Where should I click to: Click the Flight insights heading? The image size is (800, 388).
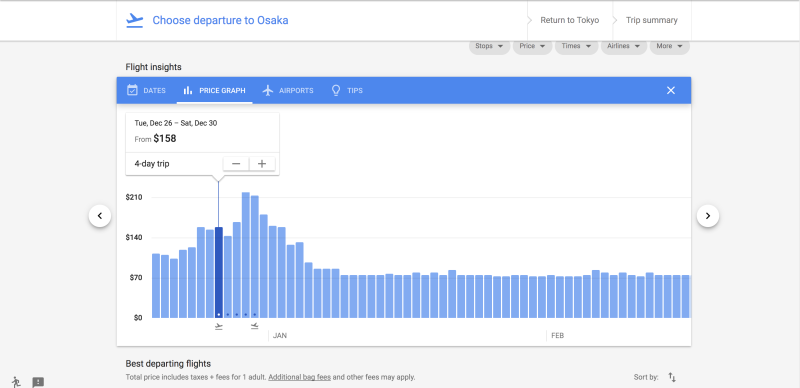(153, 67)
